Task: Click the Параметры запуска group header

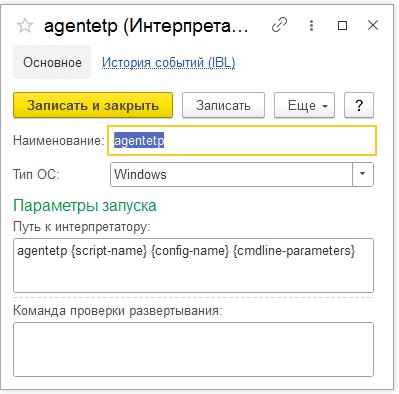Action: click(x=85, y=206)
